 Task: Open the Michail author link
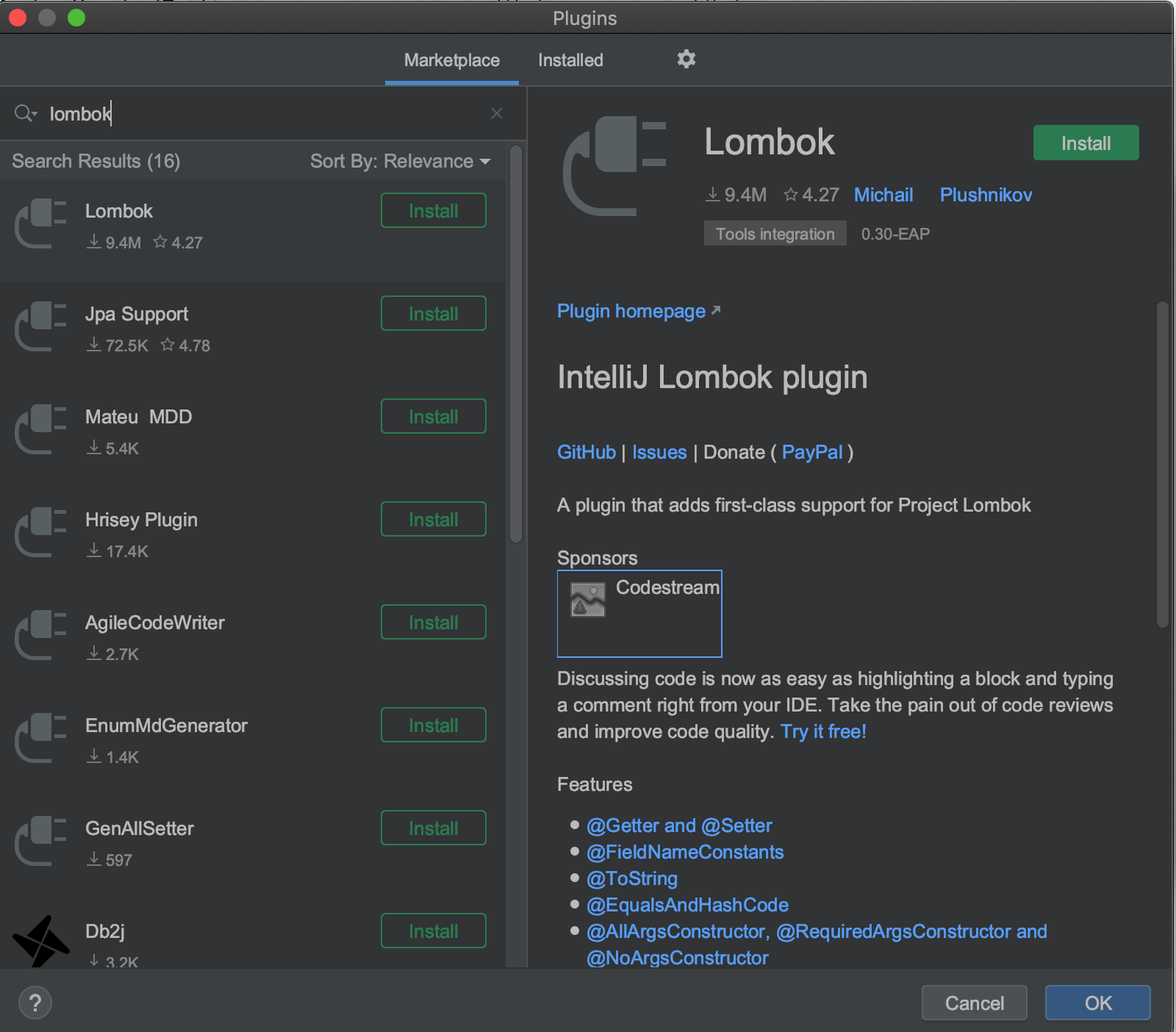coord(883,195)
